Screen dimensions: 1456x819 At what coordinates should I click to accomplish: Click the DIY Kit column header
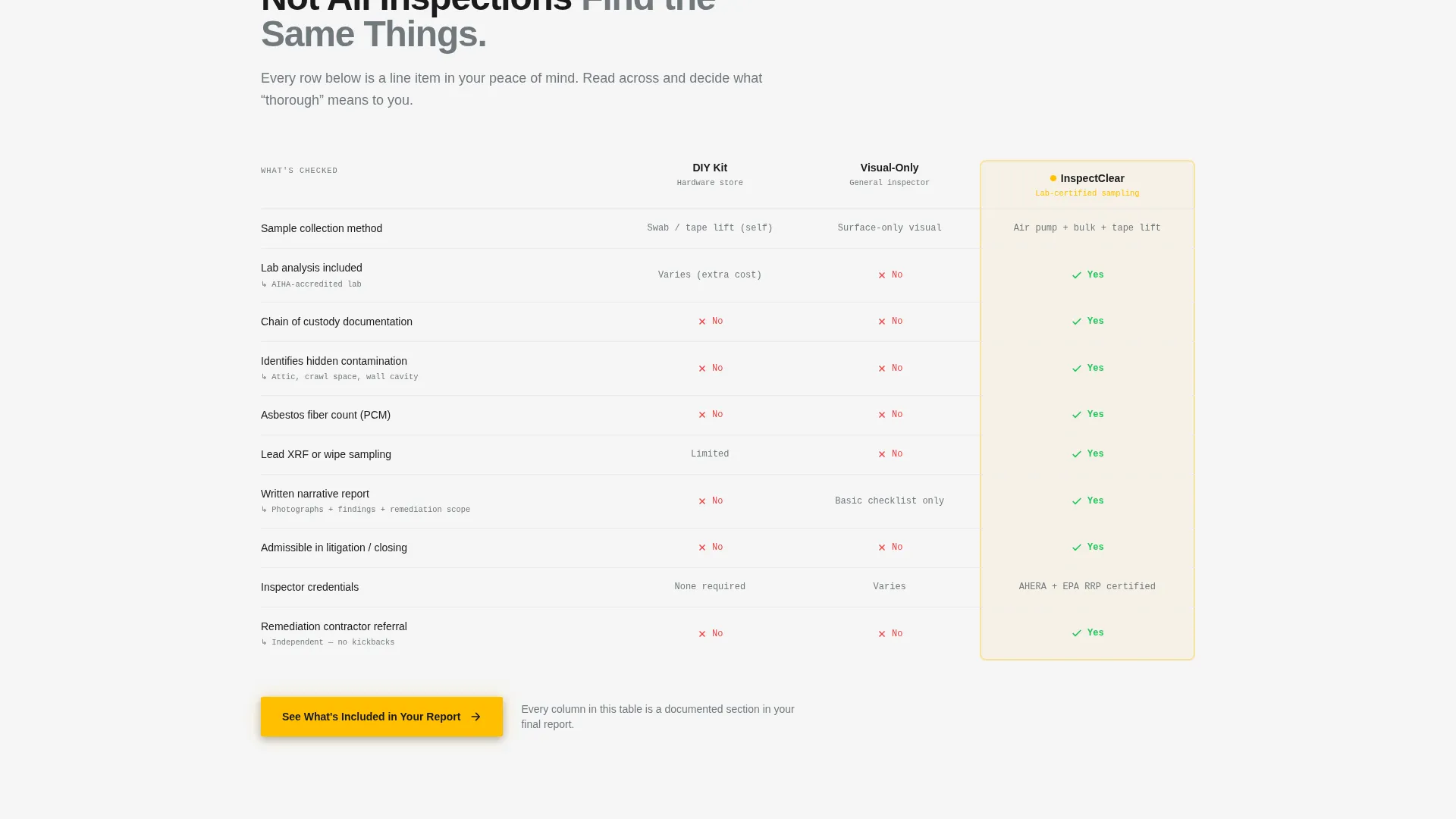coord(710,168)
